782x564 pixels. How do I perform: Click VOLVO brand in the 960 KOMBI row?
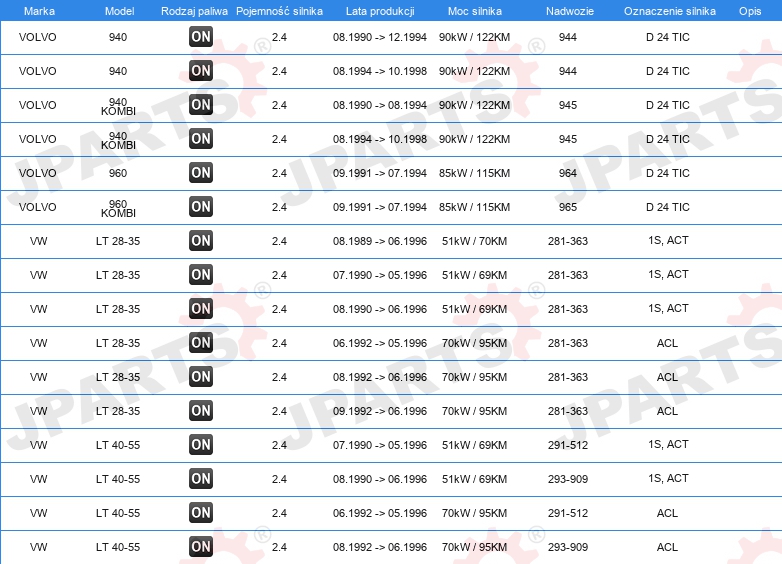(37, 207)
